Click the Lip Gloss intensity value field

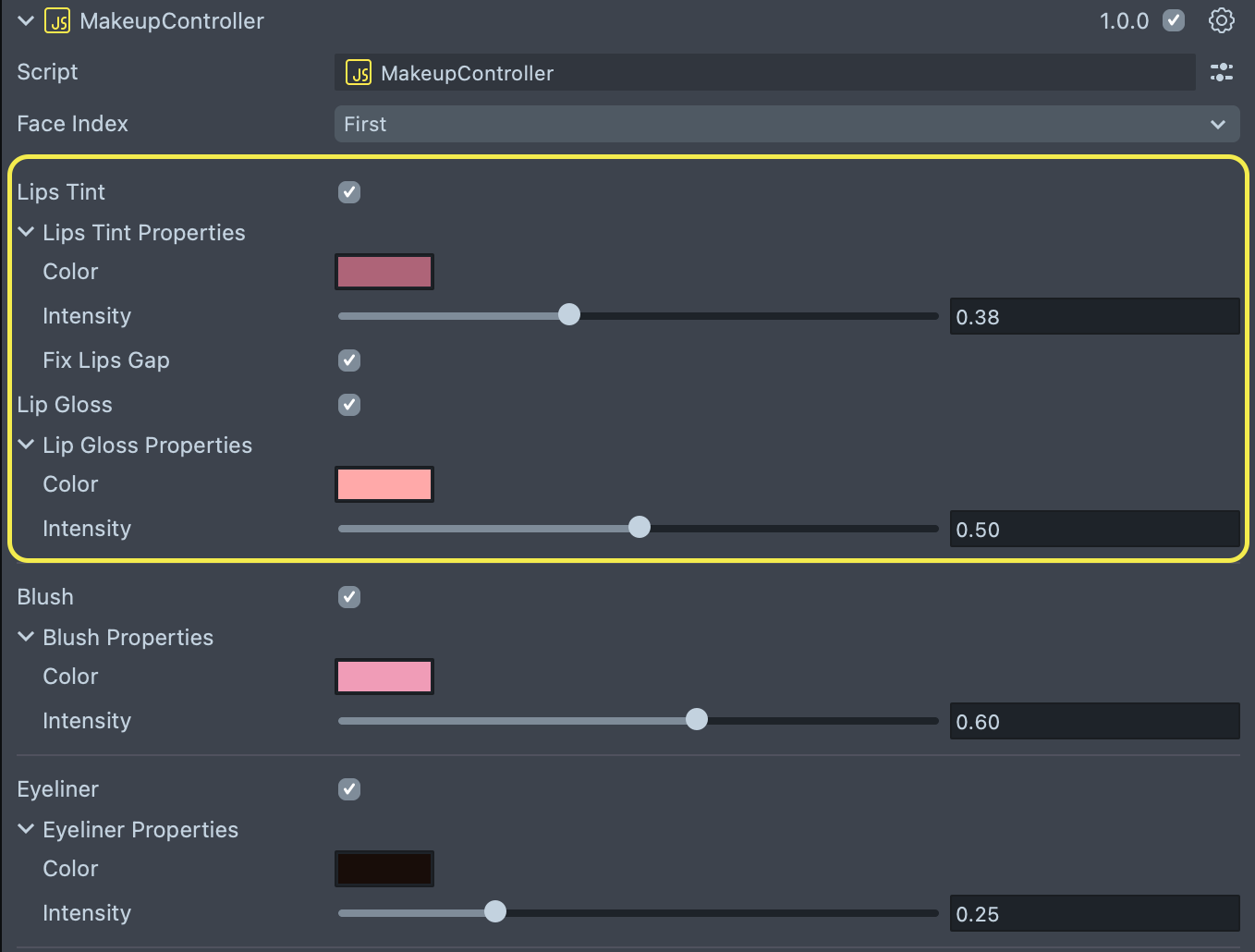point(1094,530)
